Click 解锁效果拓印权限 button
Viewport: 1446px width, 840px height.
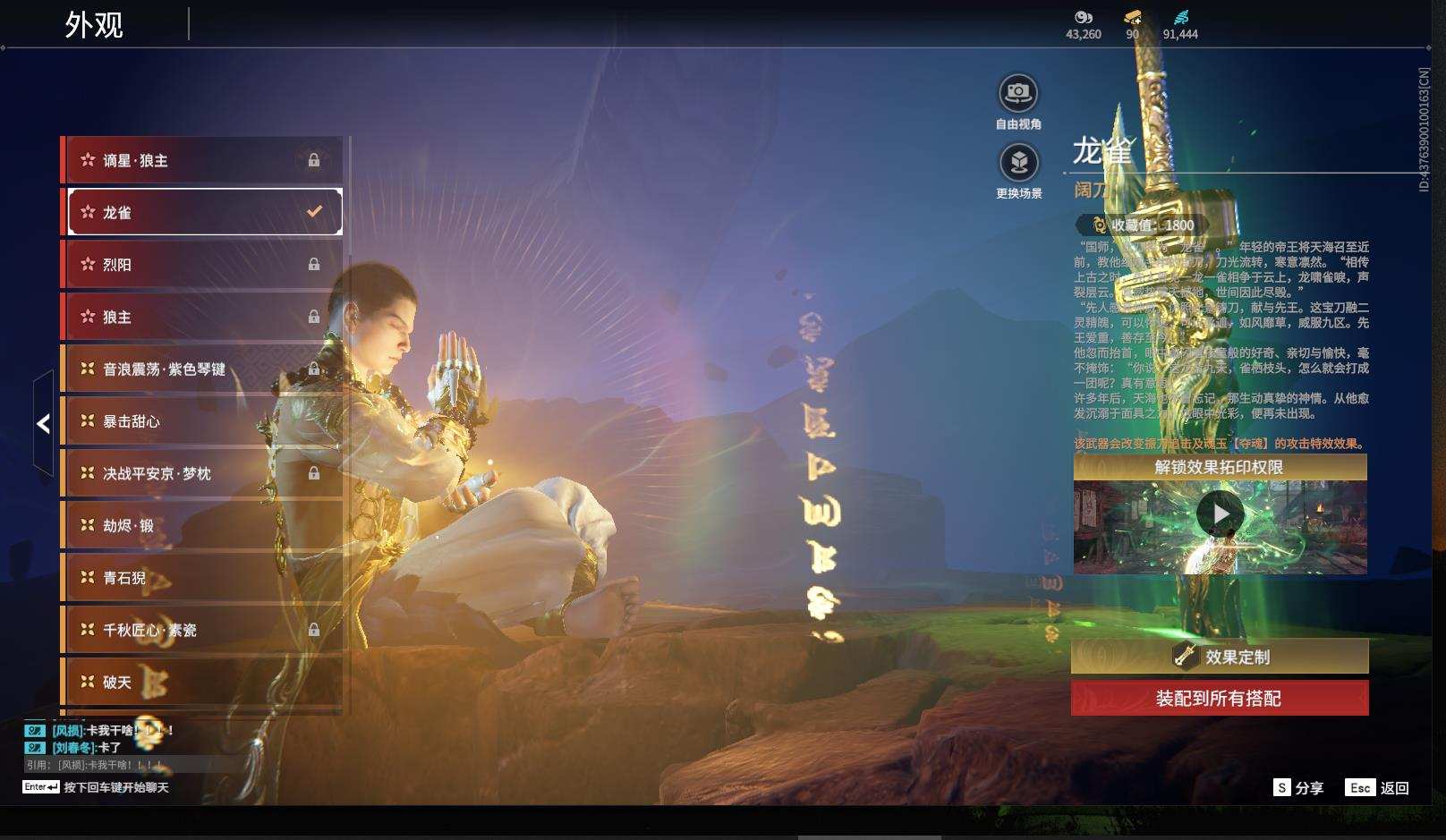1220,467
